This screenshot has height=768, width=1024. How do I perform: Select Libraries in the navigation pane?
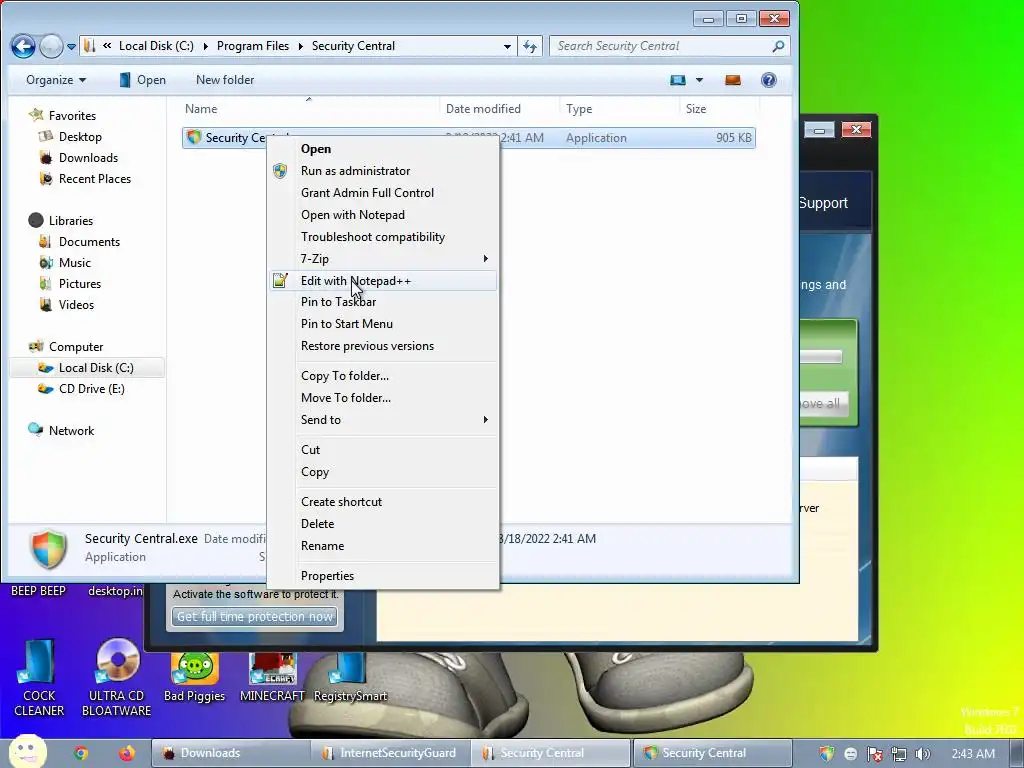click(61, 221)
